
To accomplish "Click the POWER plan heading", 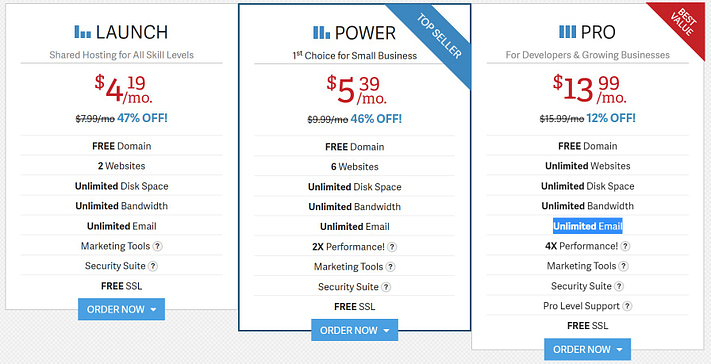I will coord(365,33).
